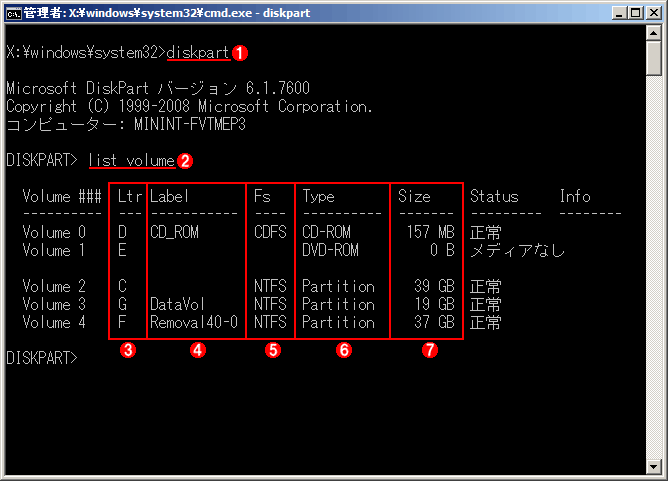
Task: Click 'Volume 4' row name
Action: point(54,322)
